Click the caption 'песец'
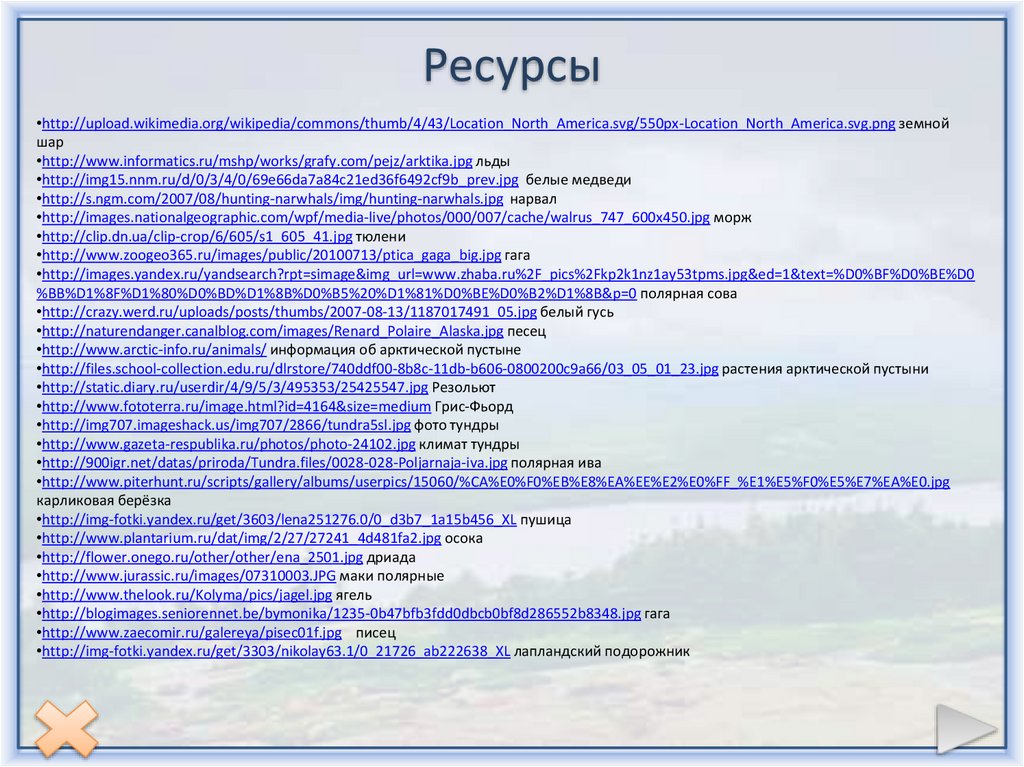This screenshot has width=1024, height=767. click(526, 331)
